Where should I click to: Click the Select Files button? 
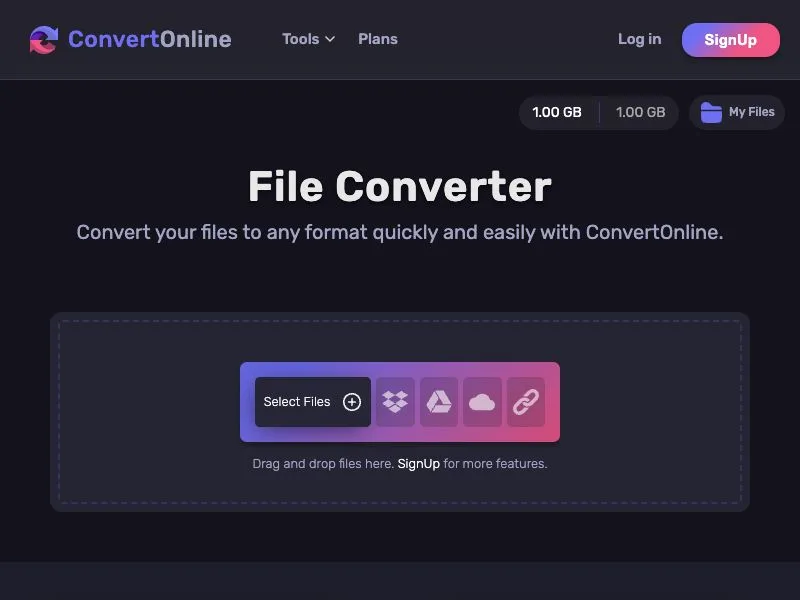tap(313, 402)
